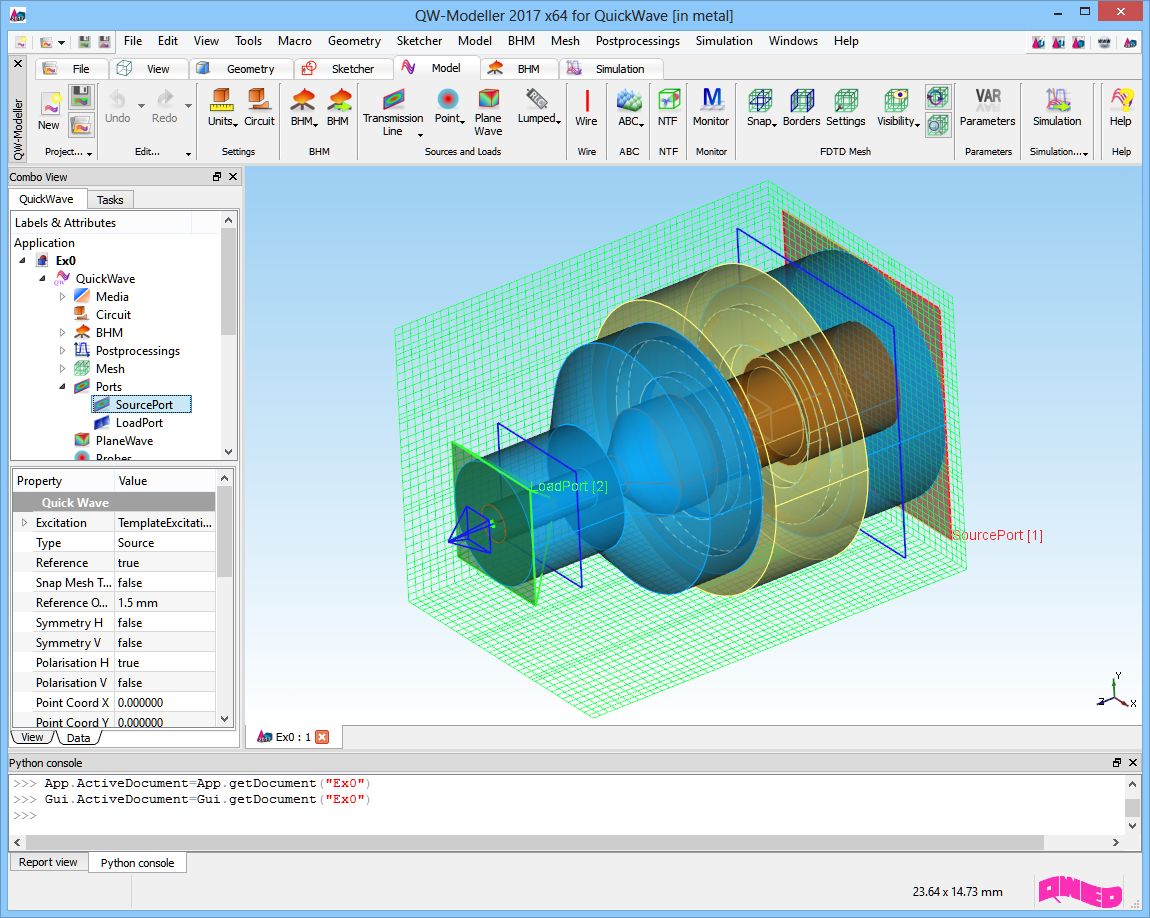Collapse the Ex0 tree node

[x=23, y=260]
